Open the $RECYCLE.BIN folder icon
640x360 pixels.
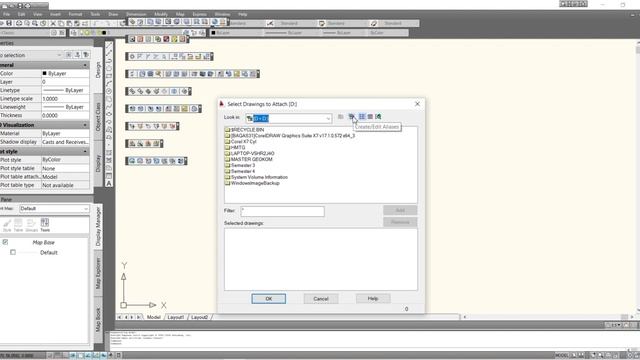tap(227, 130)
